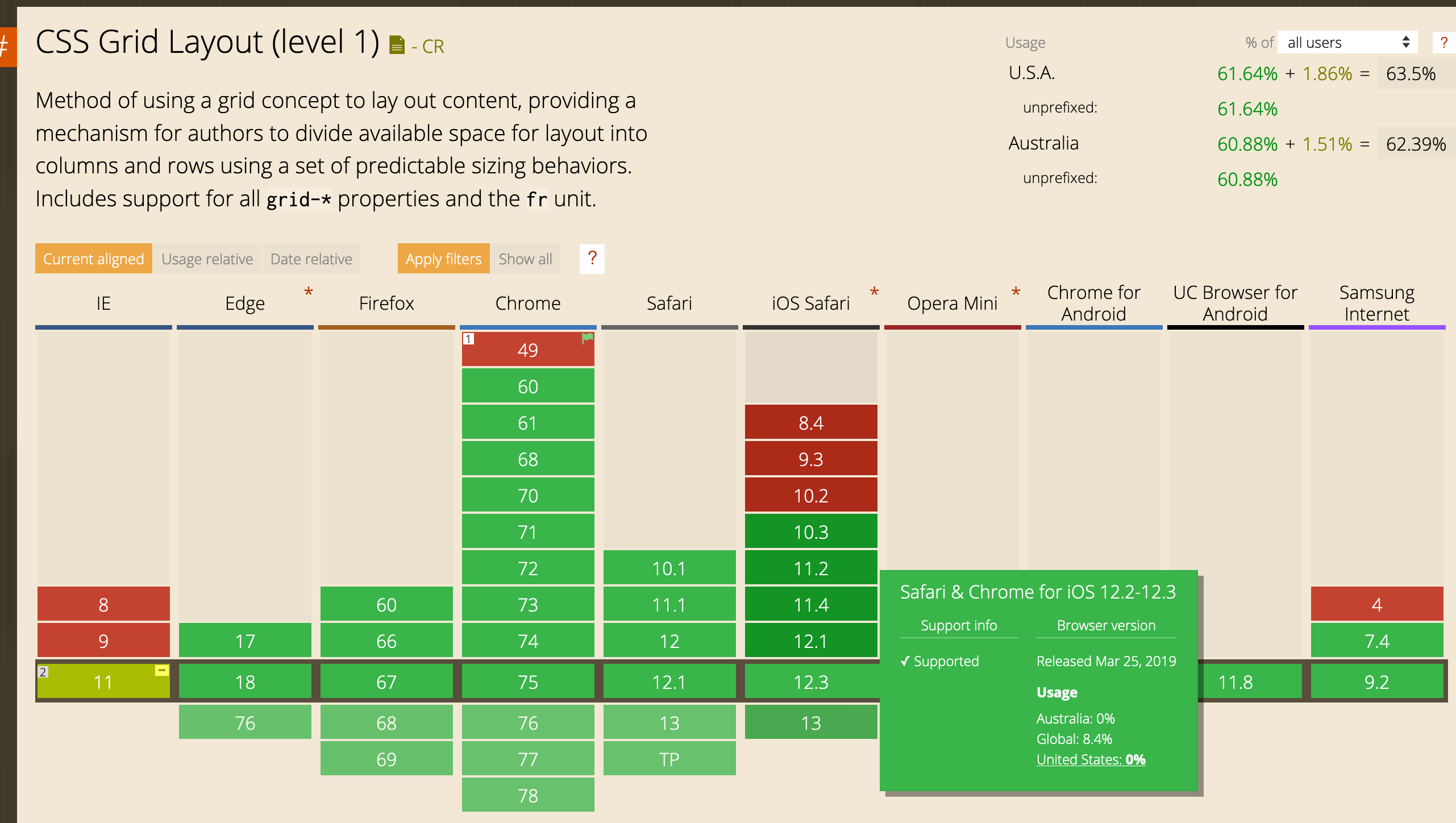Select the Current aligned view
The height and width of the screenshot is (823, 1456).
pos(94,259)
